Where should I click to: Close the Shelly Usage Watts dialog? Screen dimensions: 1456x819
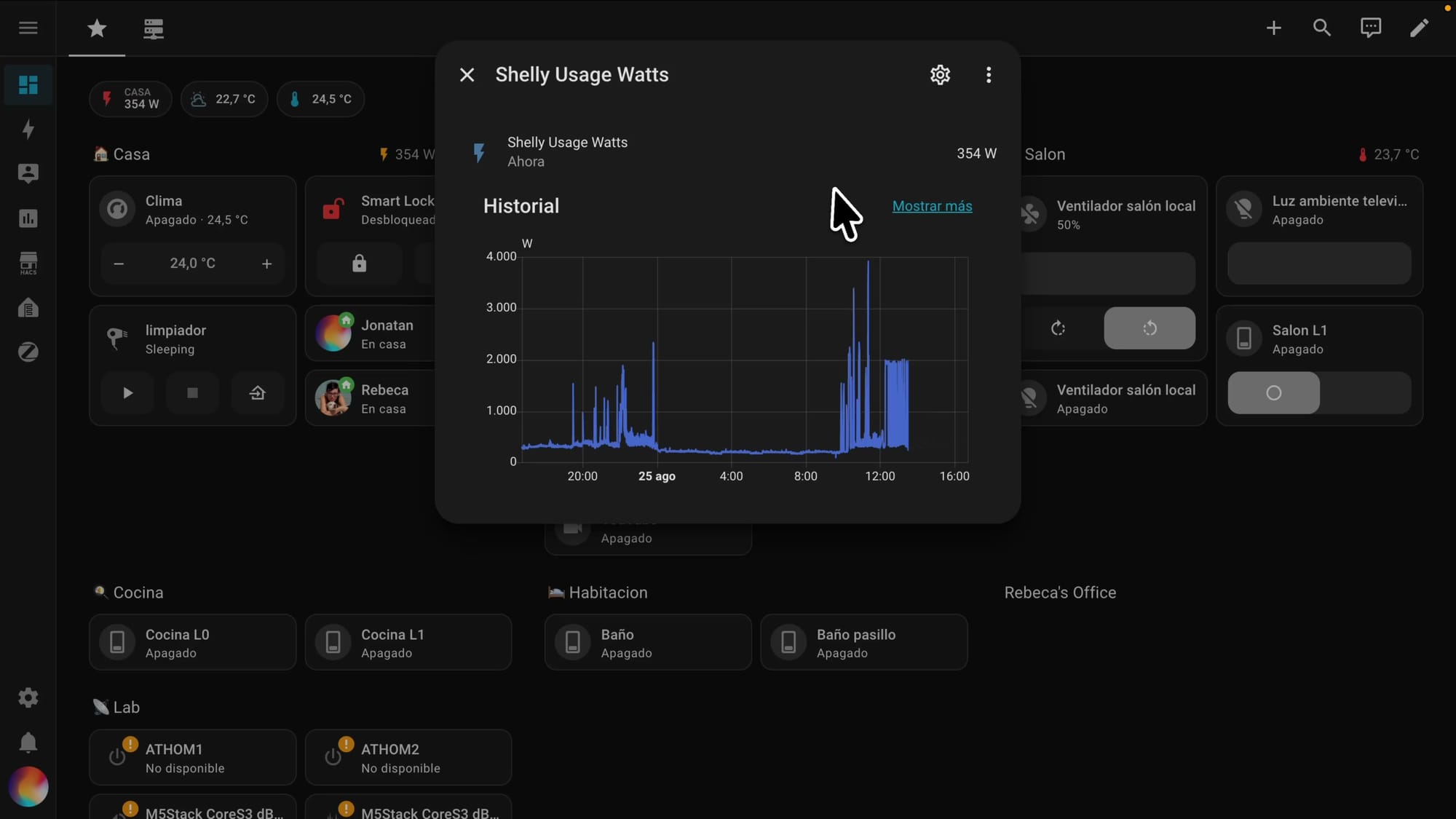(x=467, y=74)
